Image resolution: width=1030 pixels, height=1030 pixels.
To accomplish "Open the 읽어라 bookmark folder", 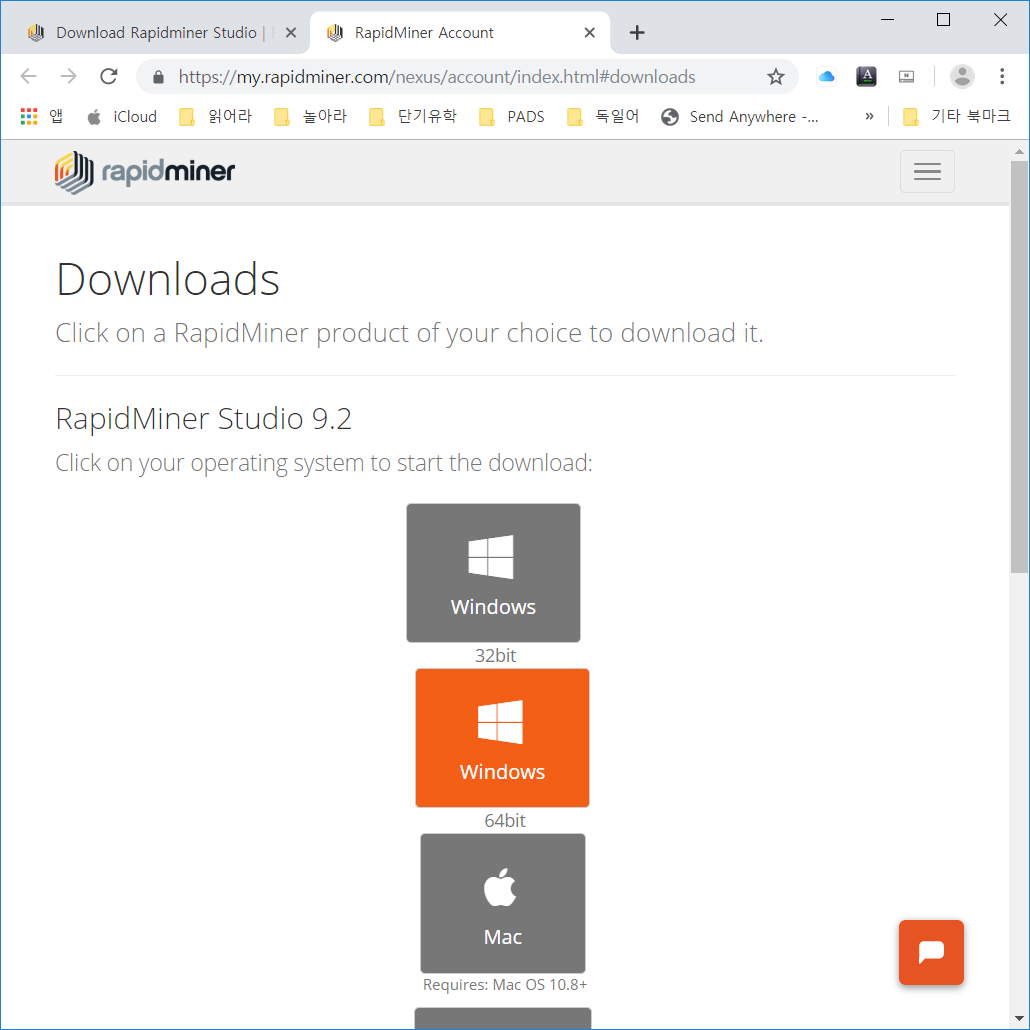I will pos(216,116).
